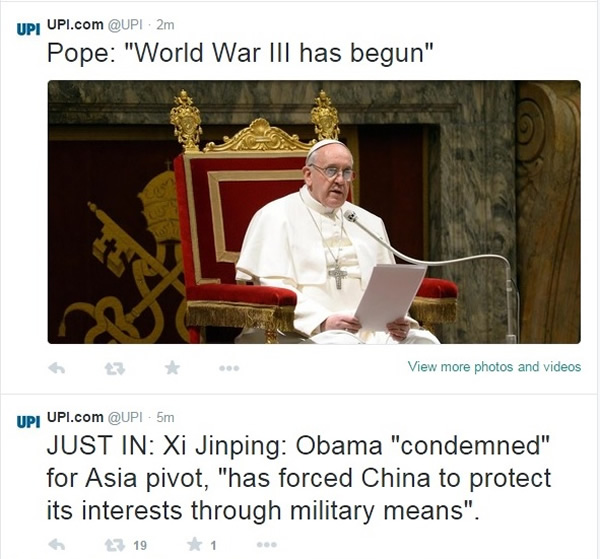
Task: Open more options on Pope tweet
Action: (229, 368)
